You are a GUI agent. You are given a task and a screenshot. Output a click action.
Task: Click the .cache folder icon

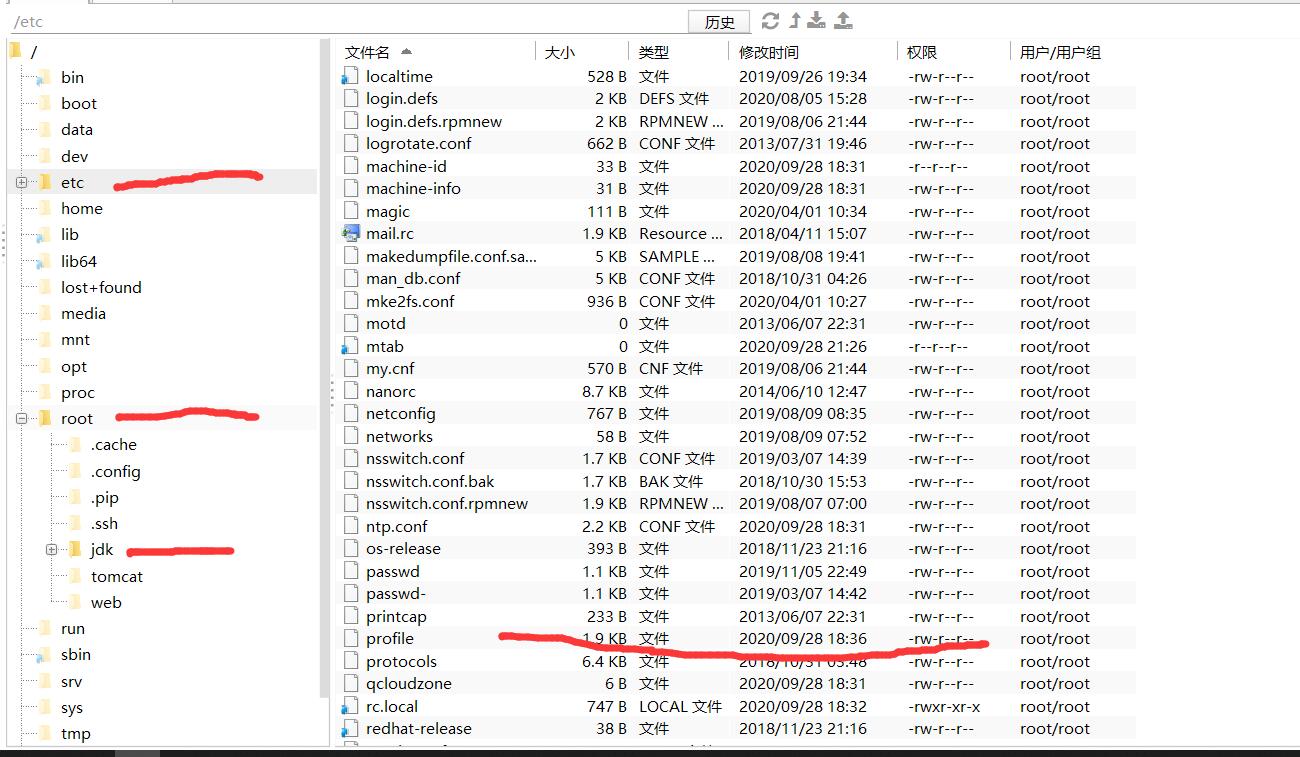tap(74, 445)
